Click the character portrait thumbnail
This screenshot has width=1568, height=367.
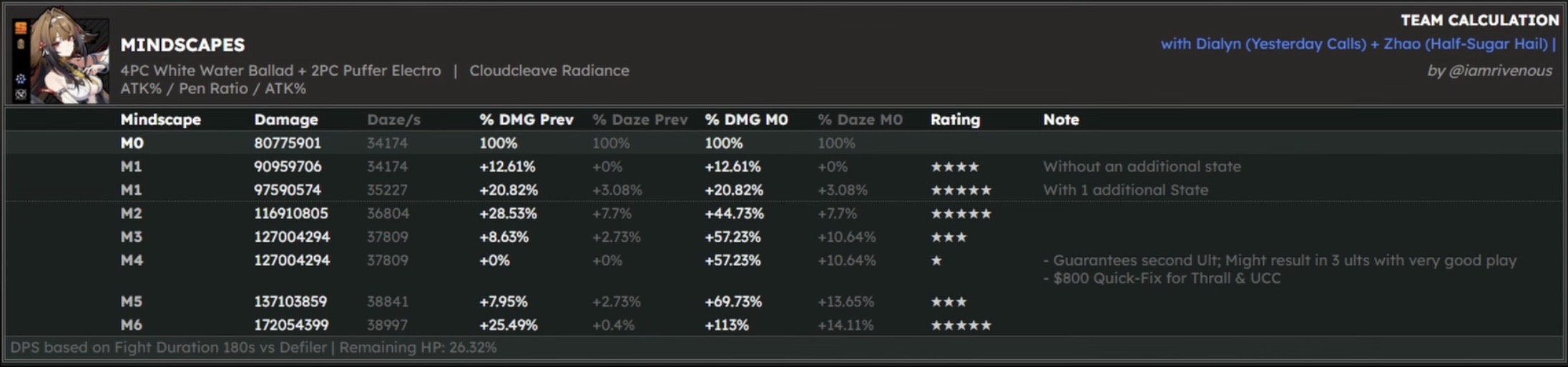[70, 56]
